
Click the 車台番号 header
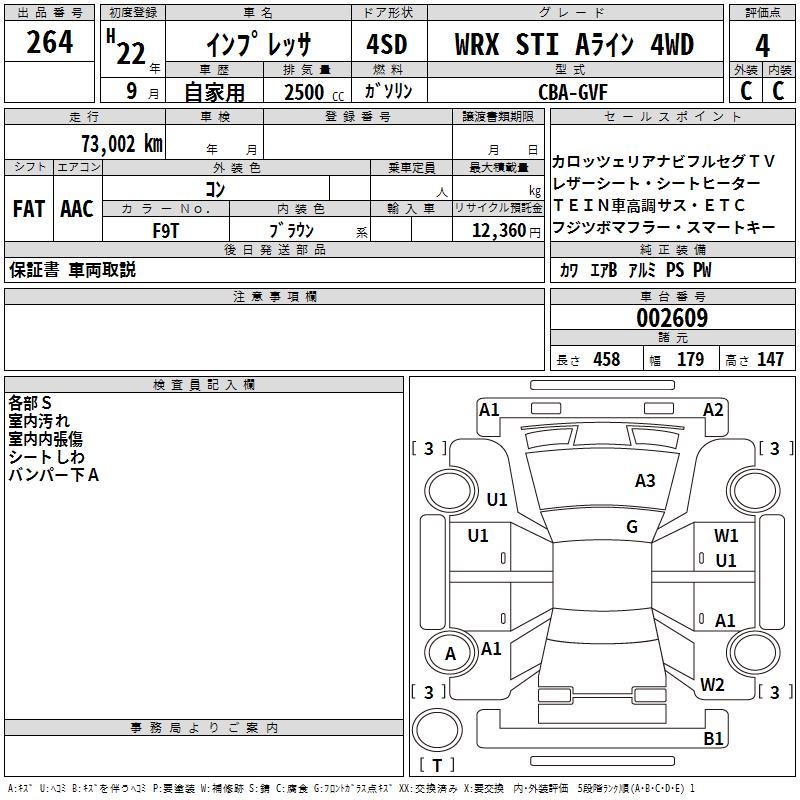tap(672, 296)
